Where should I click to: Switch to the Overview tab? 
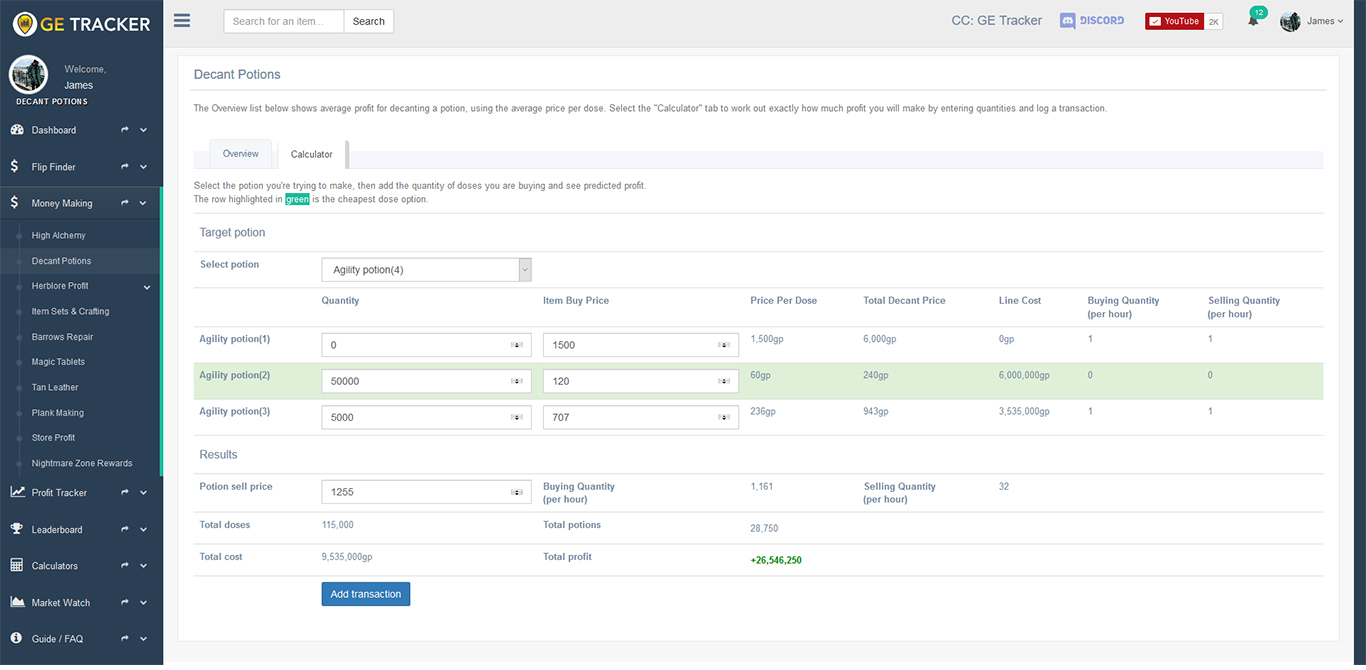(240, 154)
